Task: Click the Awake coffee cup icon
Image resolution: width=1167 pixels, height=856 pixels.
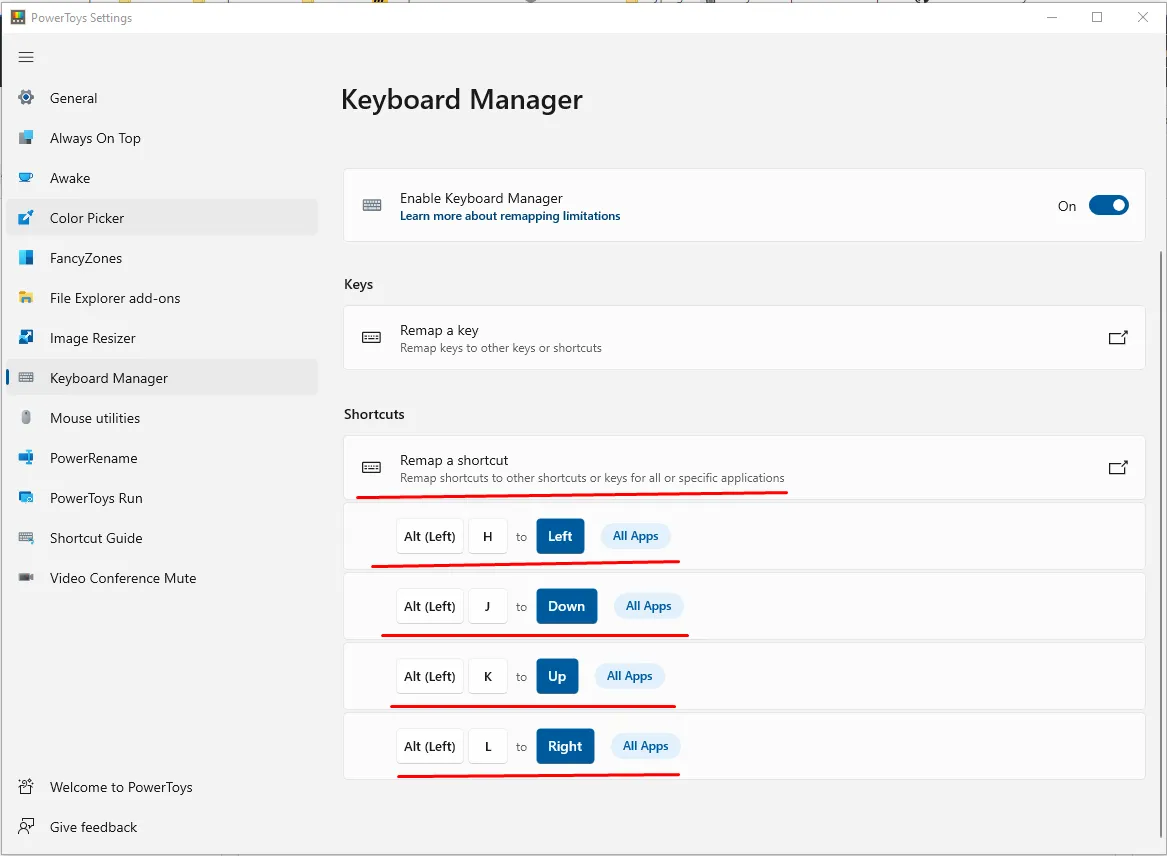Action: (x=27, y=178)
